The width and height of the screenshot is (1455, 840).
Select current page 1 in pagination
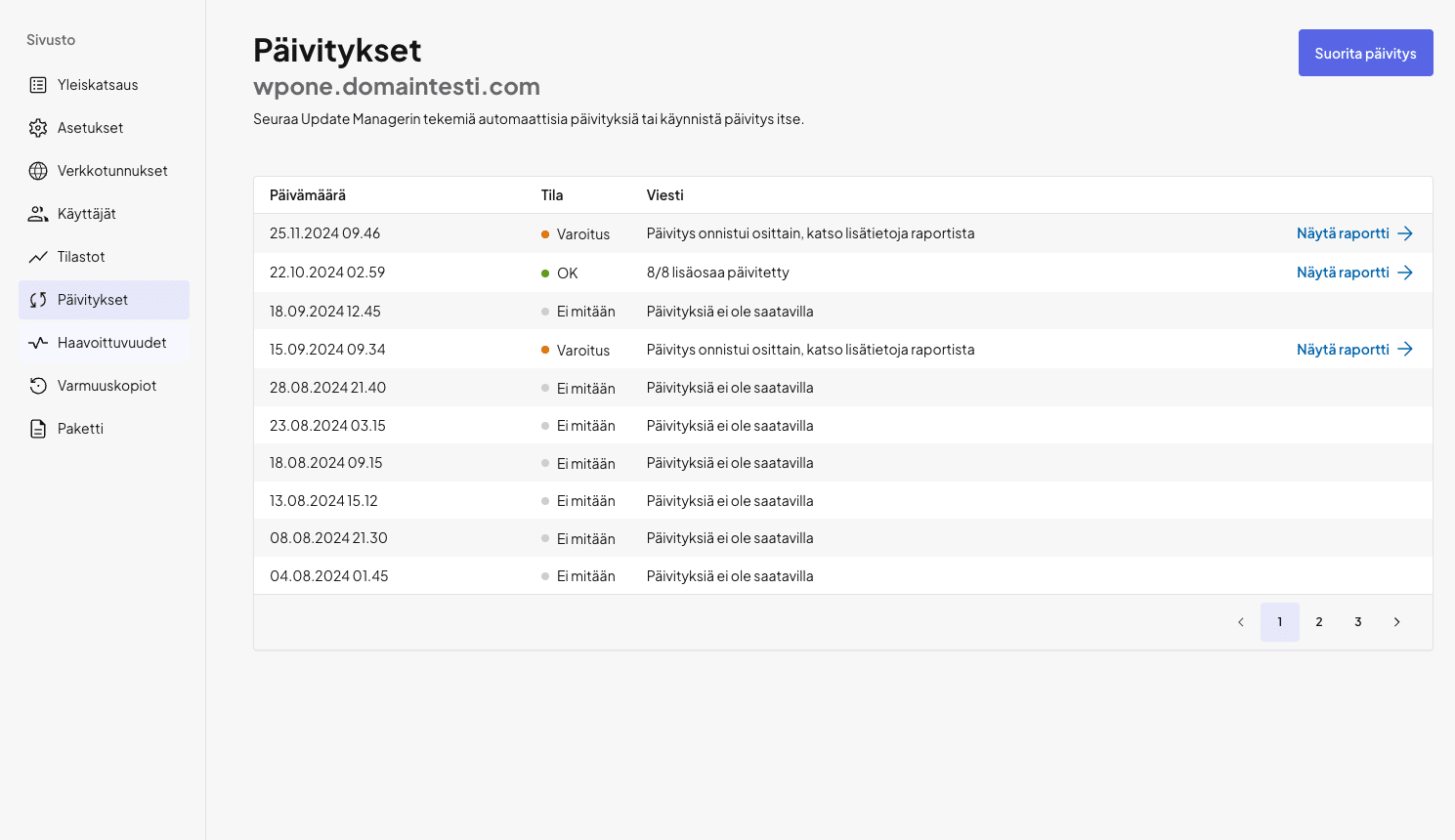click(x=1279, y=622)
